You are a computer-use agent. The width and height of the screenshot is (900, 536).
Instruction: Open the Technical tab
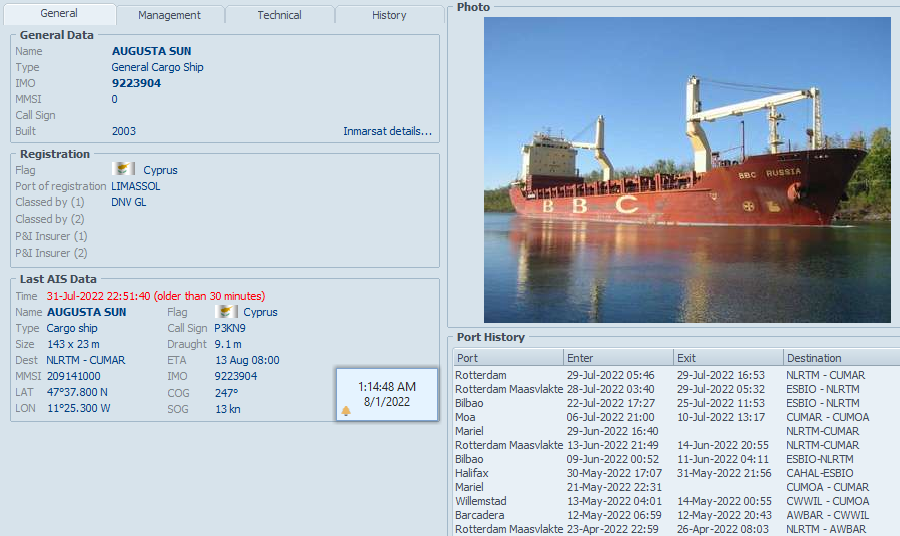(279, 15)
